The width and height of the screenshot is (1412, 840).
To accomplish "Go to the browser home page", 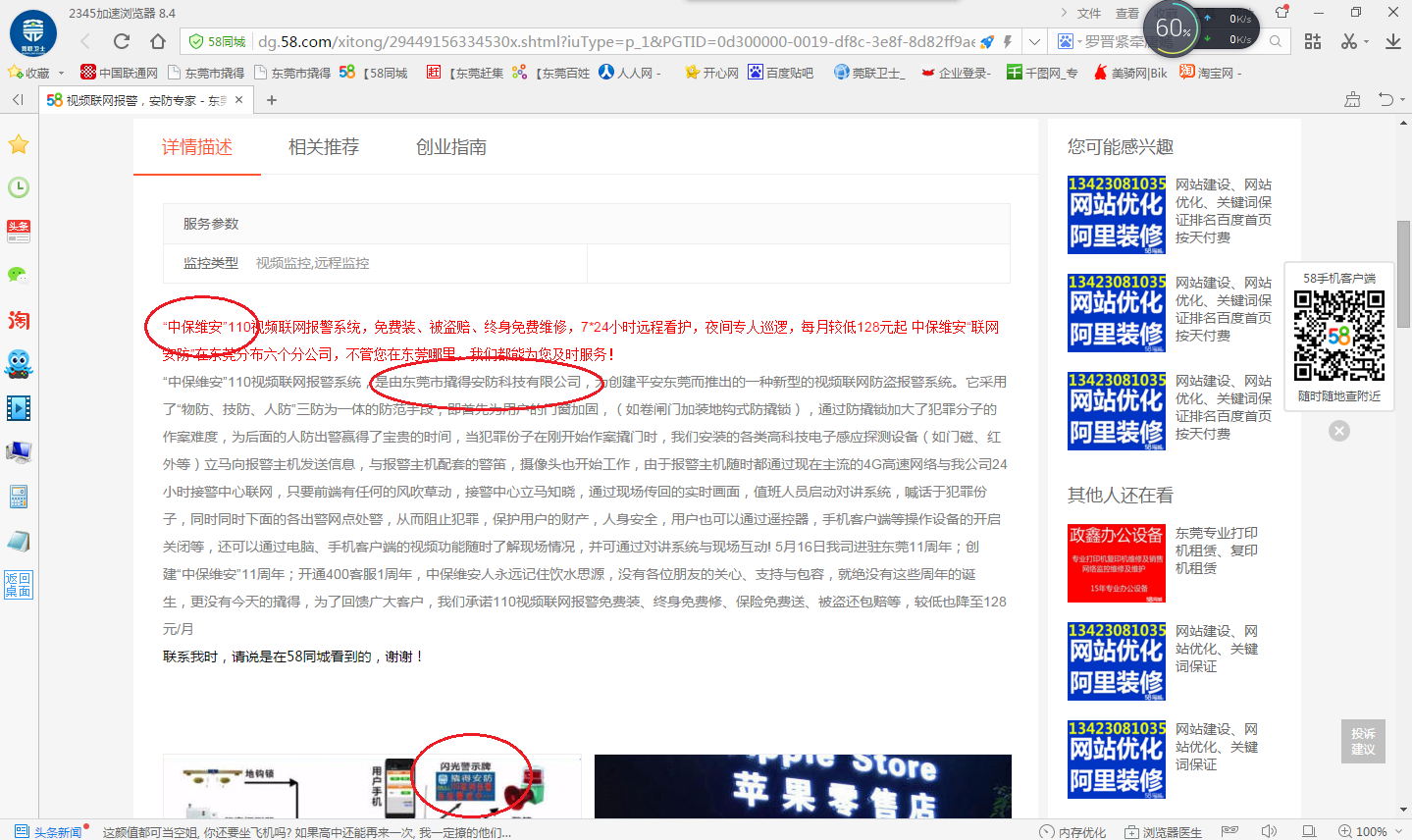I will coord(157,41).
